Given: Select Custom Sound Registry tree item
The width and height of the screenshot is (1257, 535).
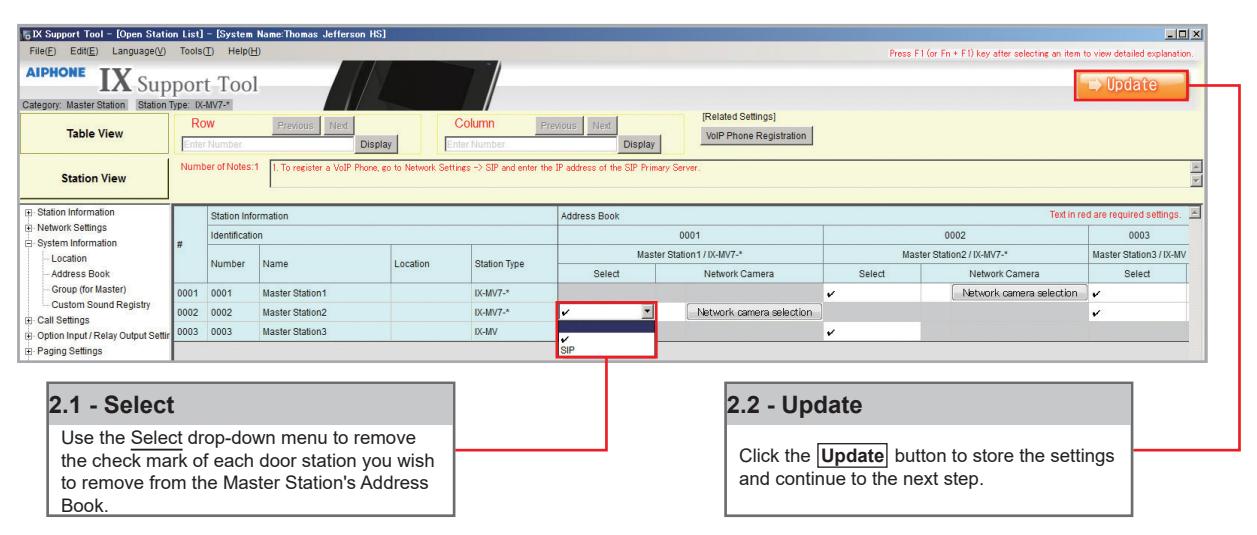Looking at the screenshot, I should click(100, 304).
